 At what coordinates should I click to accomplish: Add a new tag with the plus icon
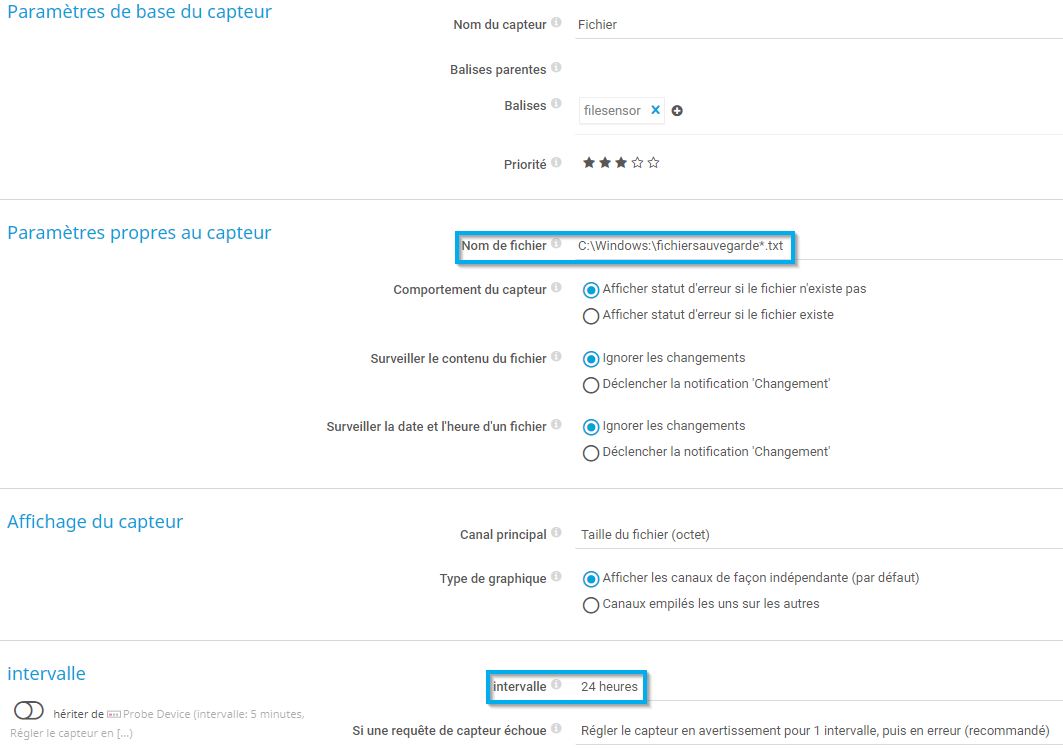677,111
